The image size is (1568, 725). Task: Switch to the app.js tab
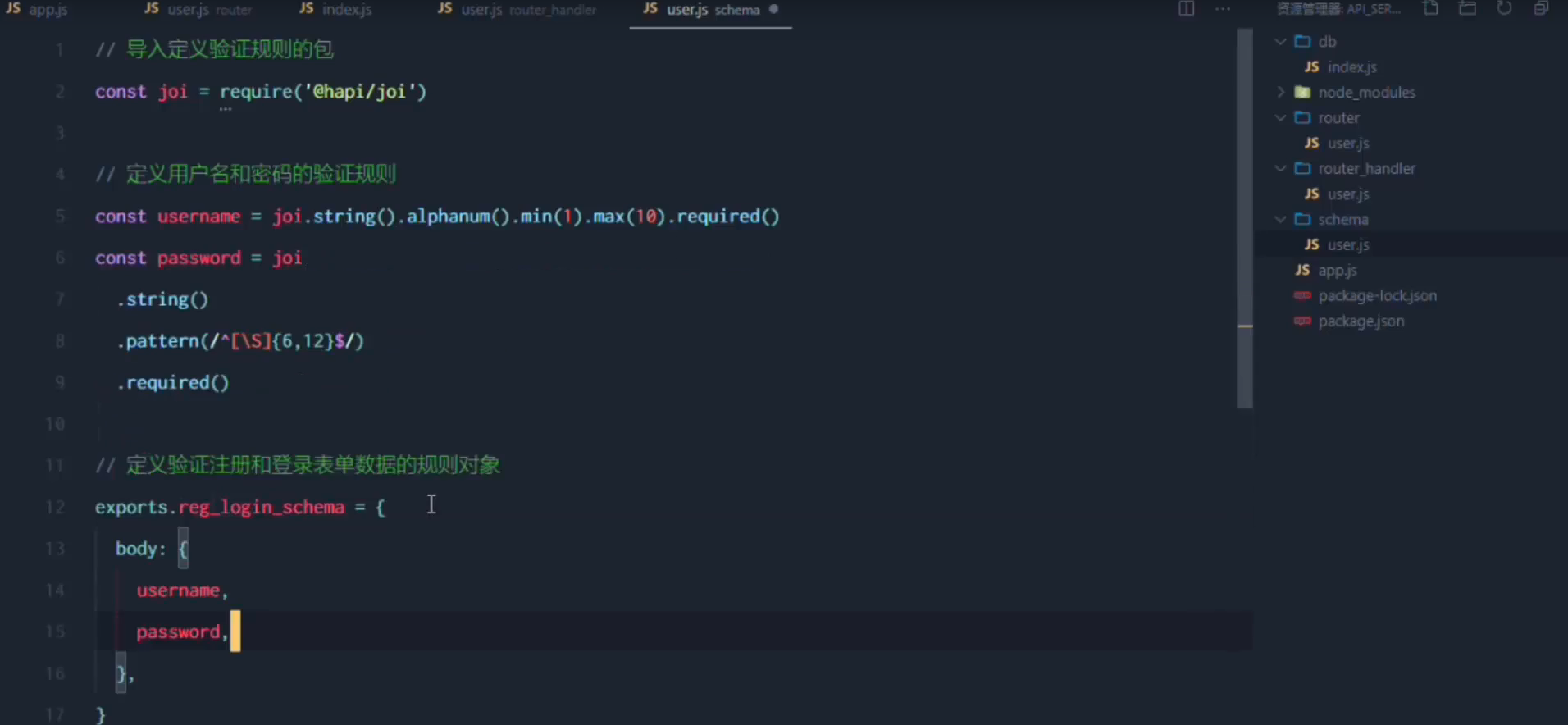(x=37, y=10)
